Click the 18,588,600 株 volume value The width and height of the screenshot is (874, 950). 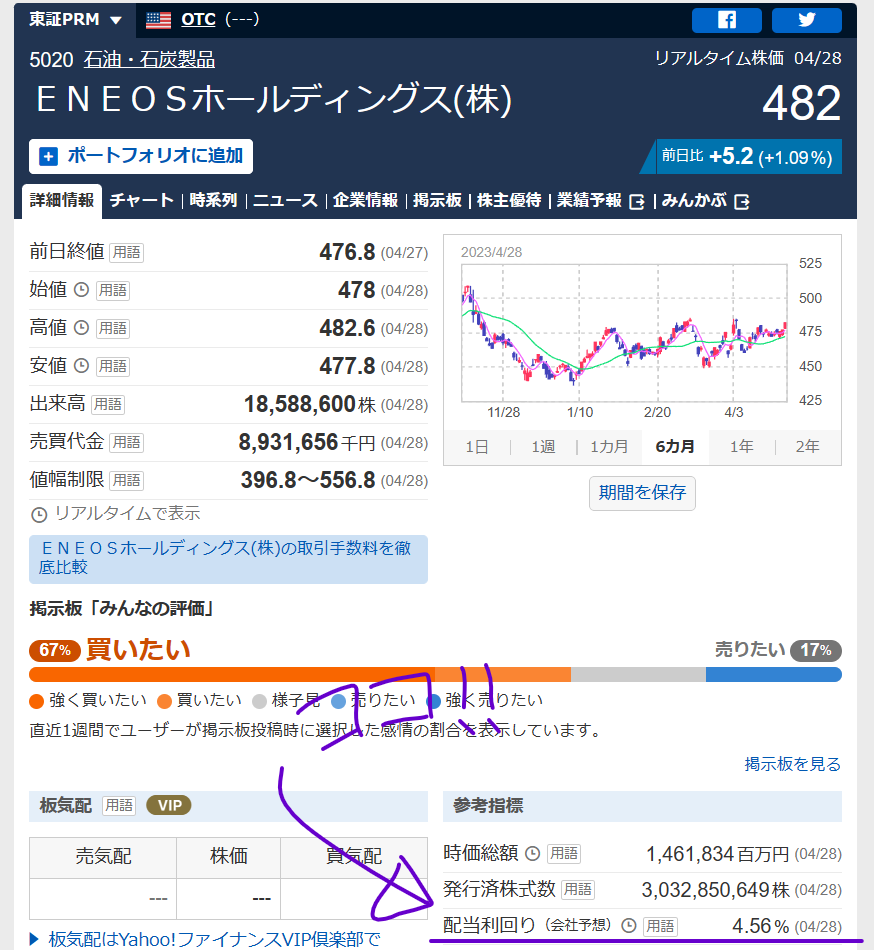pyautogui.click(x=310, y=404)
